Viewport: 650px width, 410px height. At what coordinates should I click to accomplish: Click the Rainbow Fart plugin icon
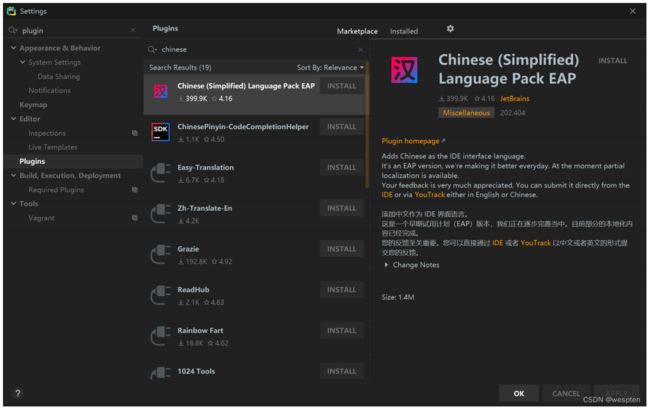point(160,335)
